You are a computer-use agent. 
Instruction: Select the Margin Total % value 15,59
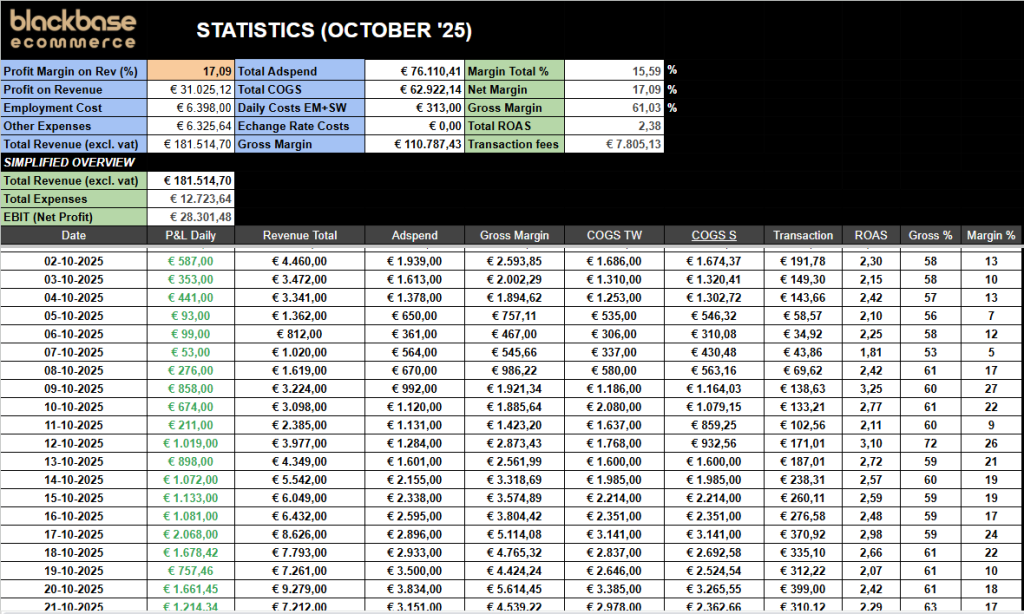coord(614,71)
